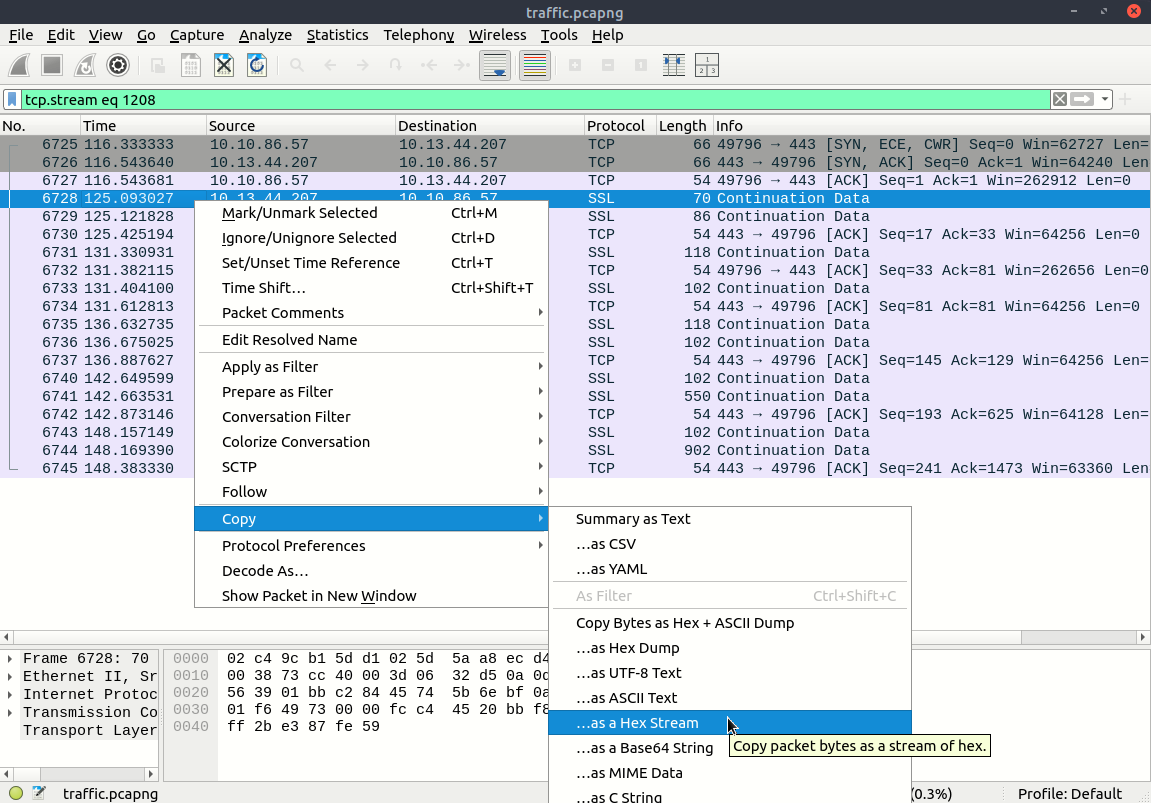Expand the Ethernet II tree node

click(x=11, y=677)
